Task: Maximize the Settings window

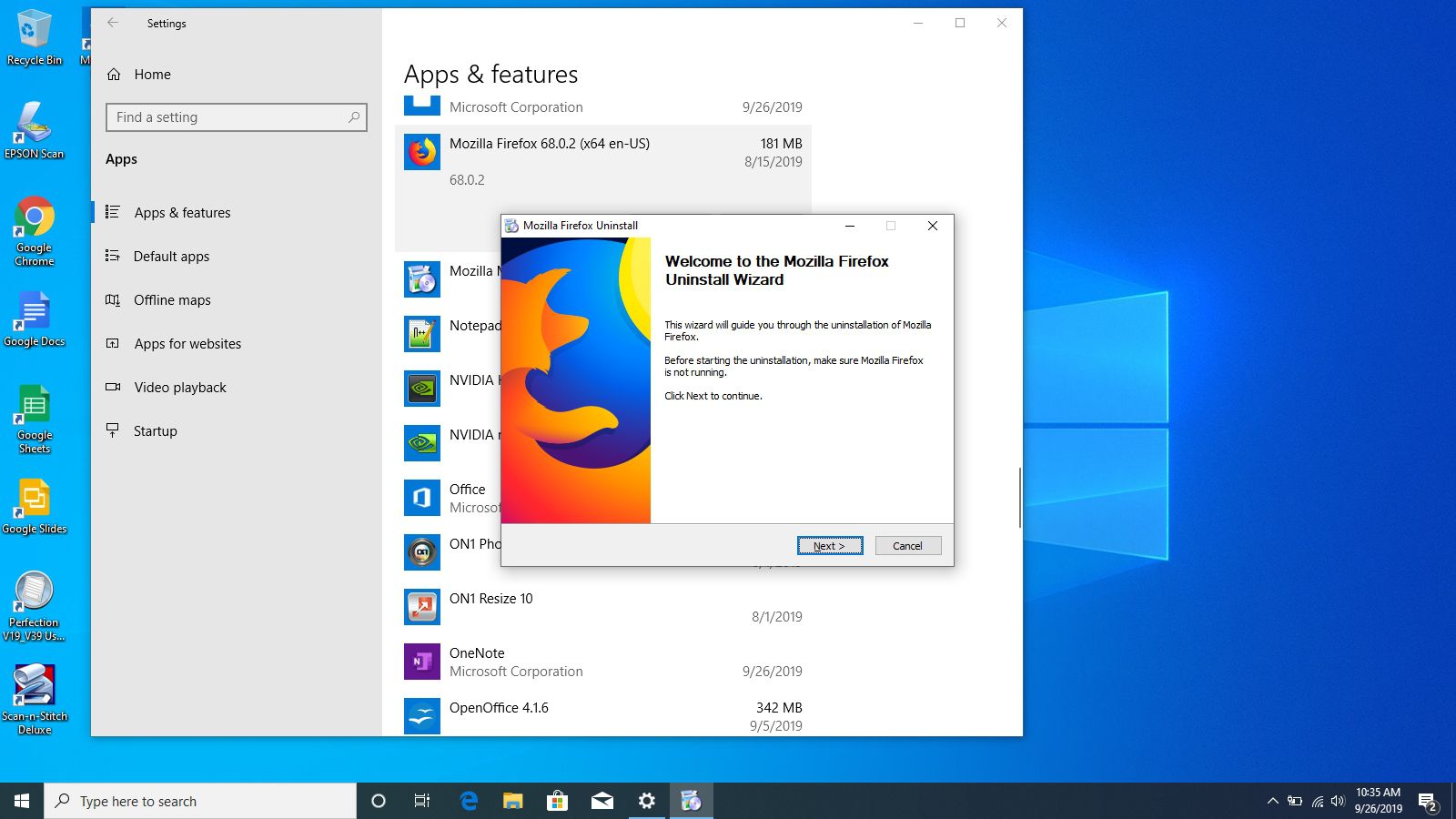Action: pyautogui.click(x=960, y=23)
